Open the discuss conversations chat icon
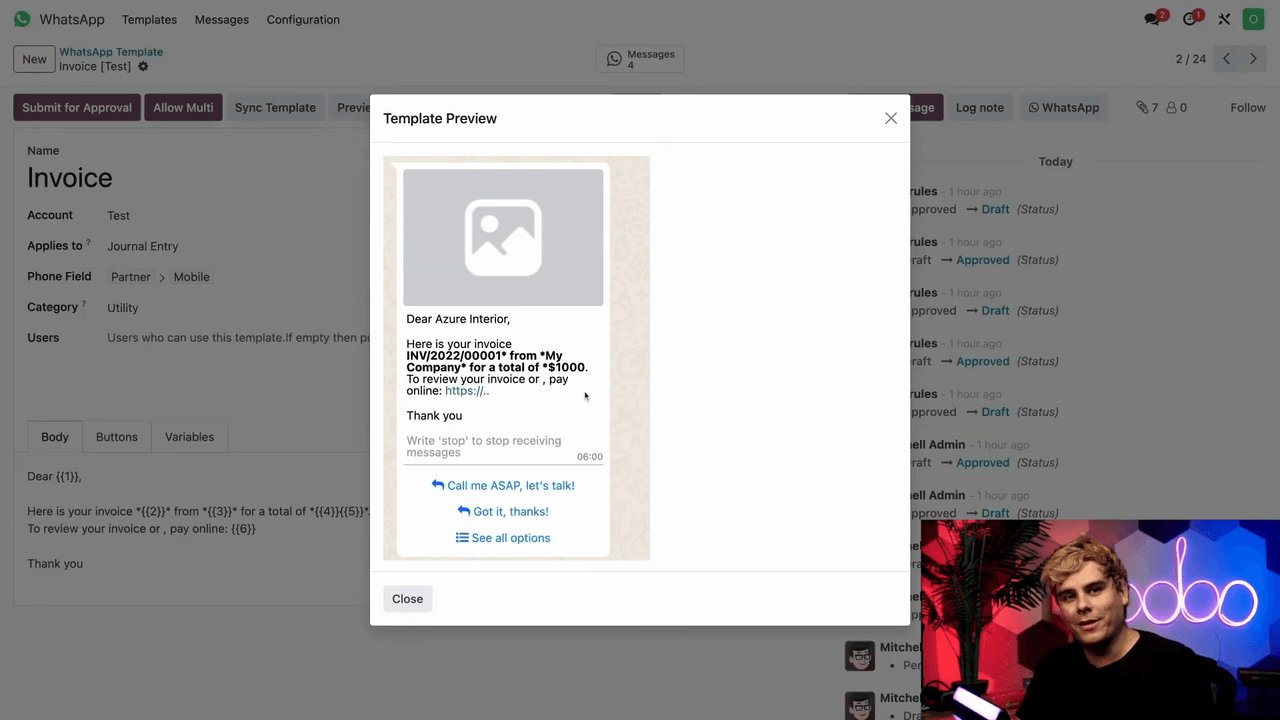1280x720 pixels. [x=1154, y=19]
